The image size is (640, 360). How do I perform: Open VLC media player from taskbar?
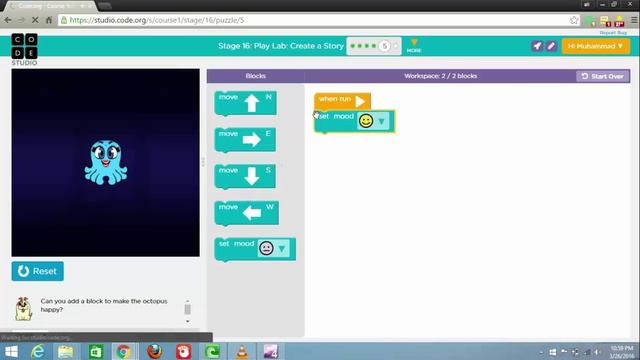(242, 351)
